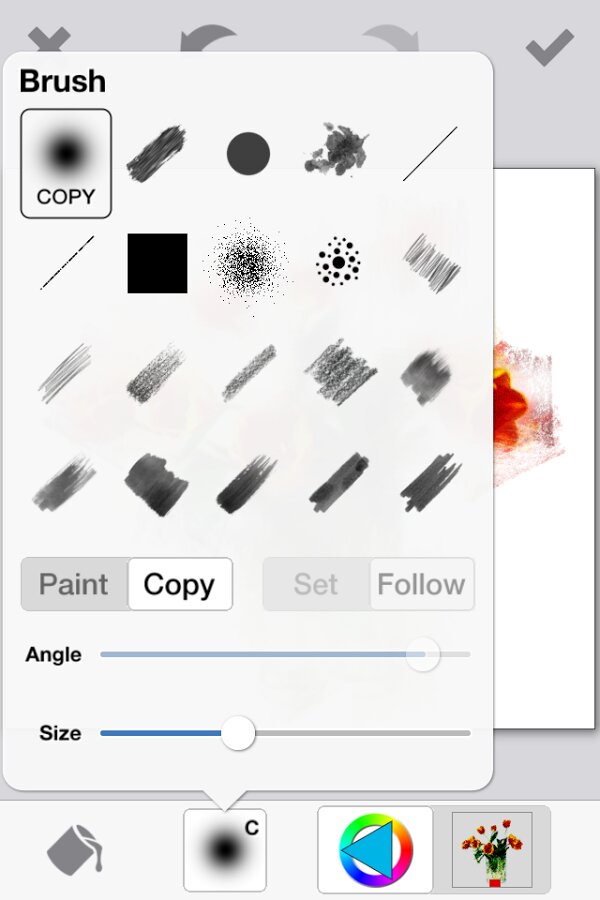Pick the solid black square brush
The width and height of the screenshot is (600, 900).
tap(157, 263)
